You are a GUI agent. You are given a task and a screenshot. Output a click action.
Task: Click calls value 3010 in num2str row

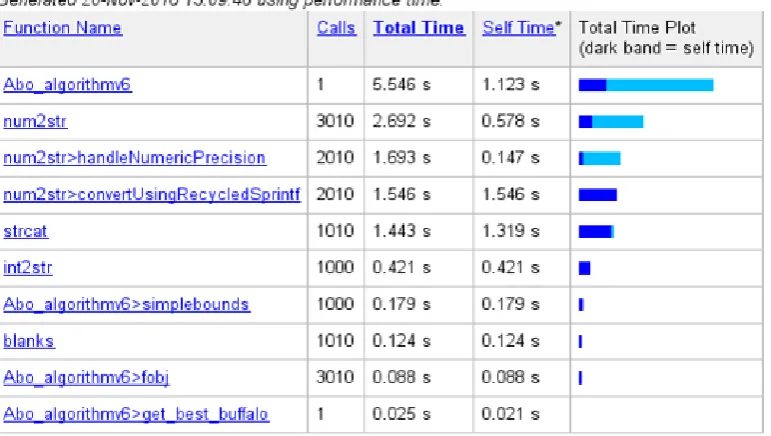click(x=335, y=121)
